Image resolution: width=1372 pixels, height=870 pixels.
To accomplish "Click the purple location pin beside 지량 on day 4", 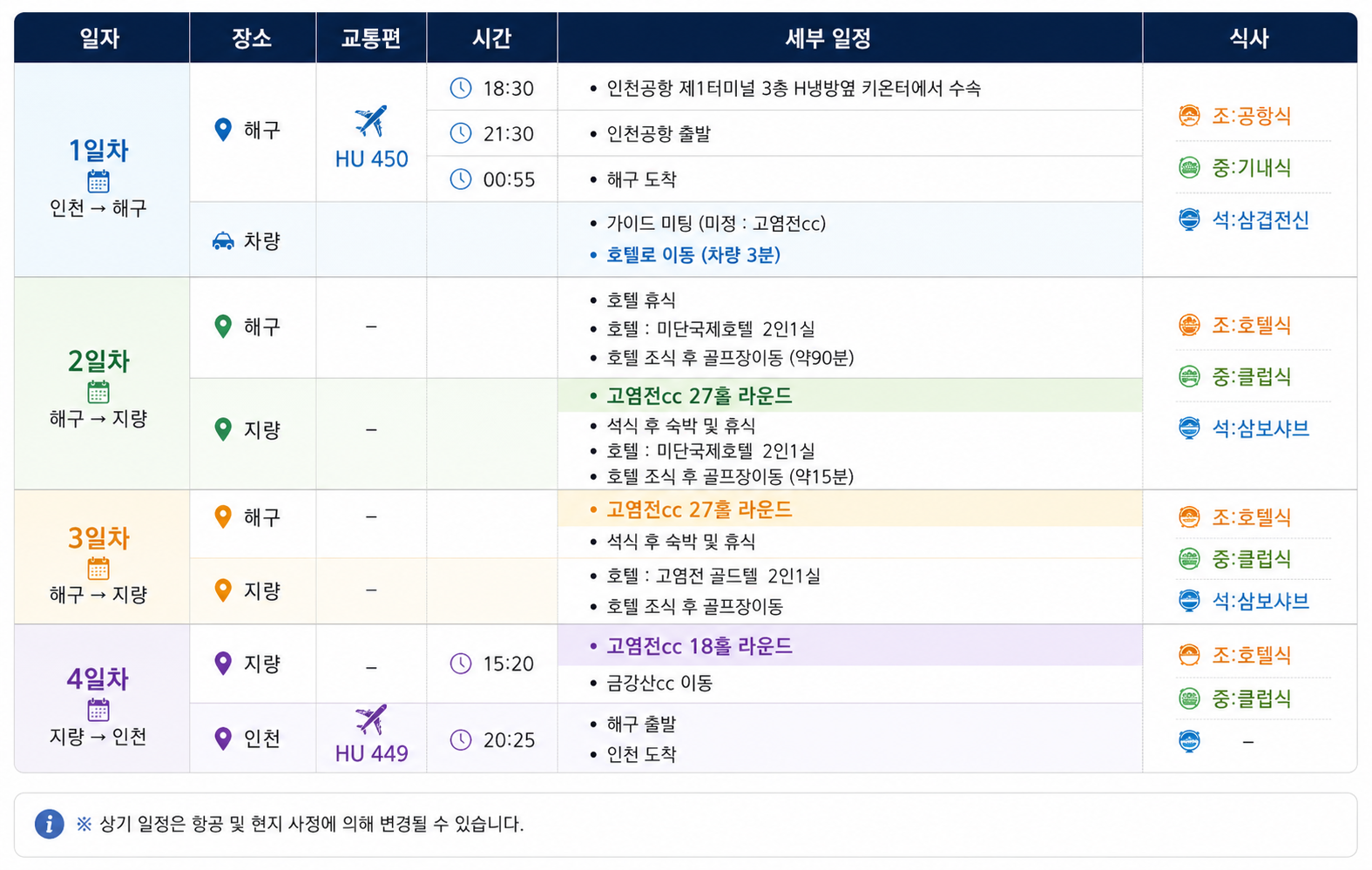I will point(223,664).
